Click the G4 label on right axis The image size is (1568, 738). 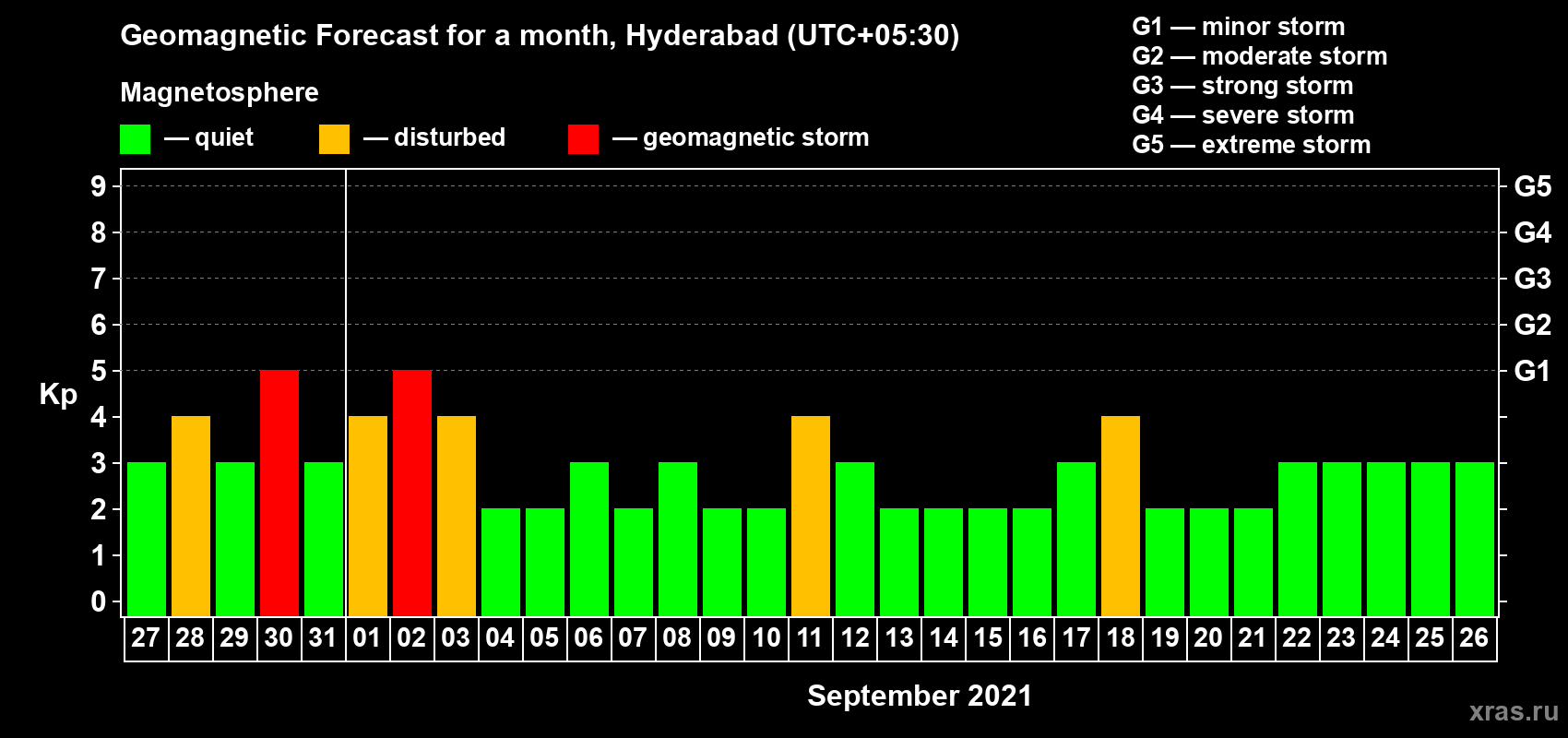coord(1533,232)
